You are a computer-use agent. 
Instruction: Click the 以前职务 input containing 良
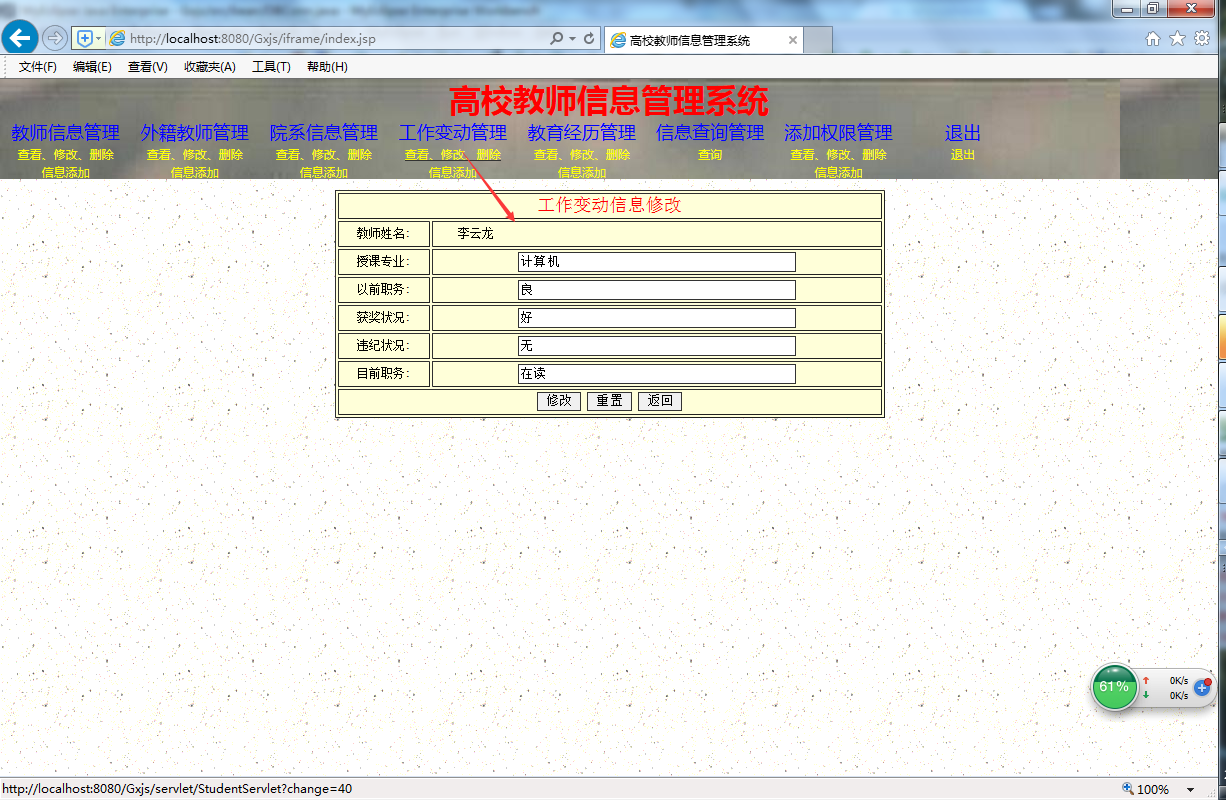(657, 290)
